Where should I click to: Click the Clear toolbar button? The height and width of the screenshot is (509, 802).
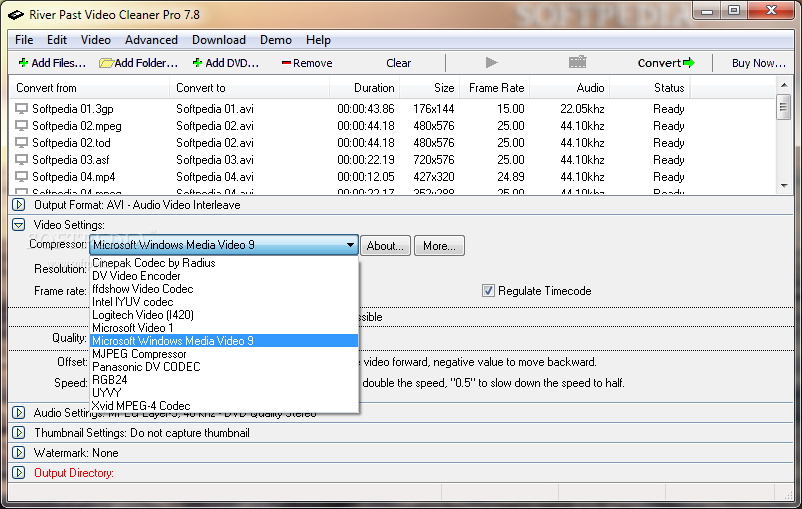398,63
